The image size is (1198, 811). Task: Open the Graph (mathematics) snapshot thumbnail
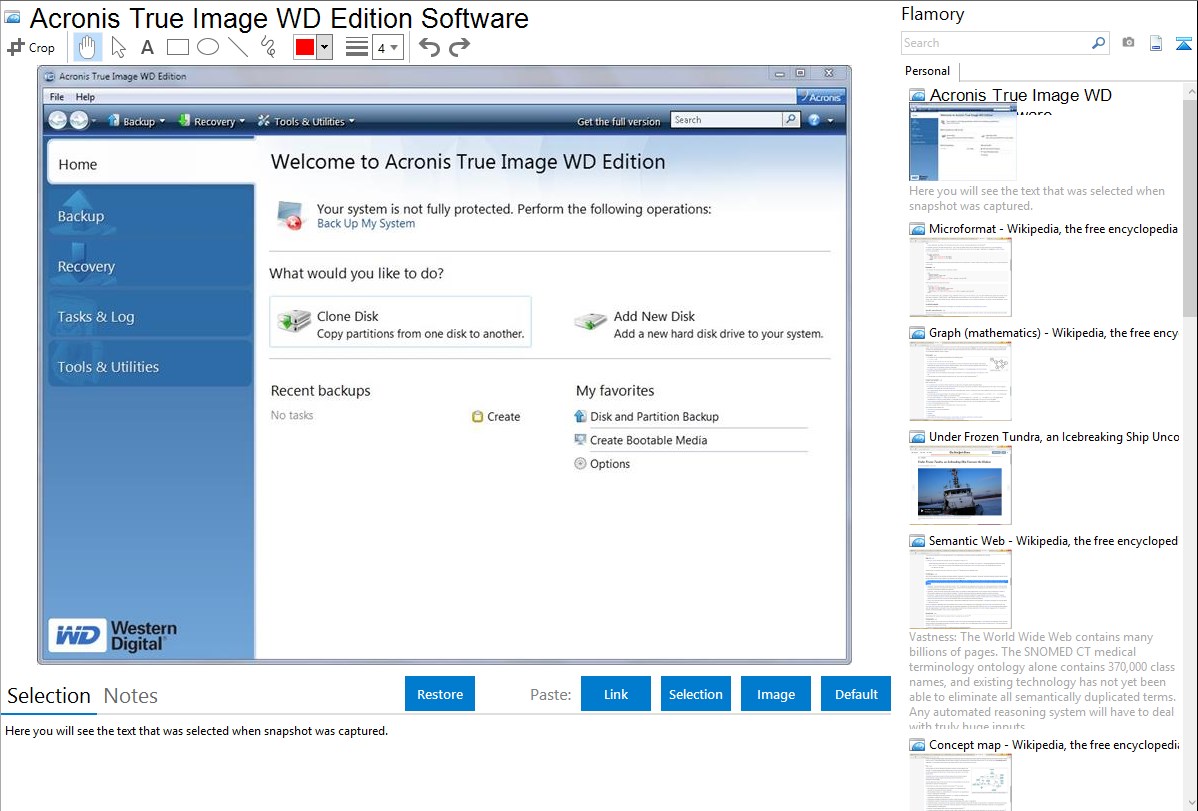[960, 381]
